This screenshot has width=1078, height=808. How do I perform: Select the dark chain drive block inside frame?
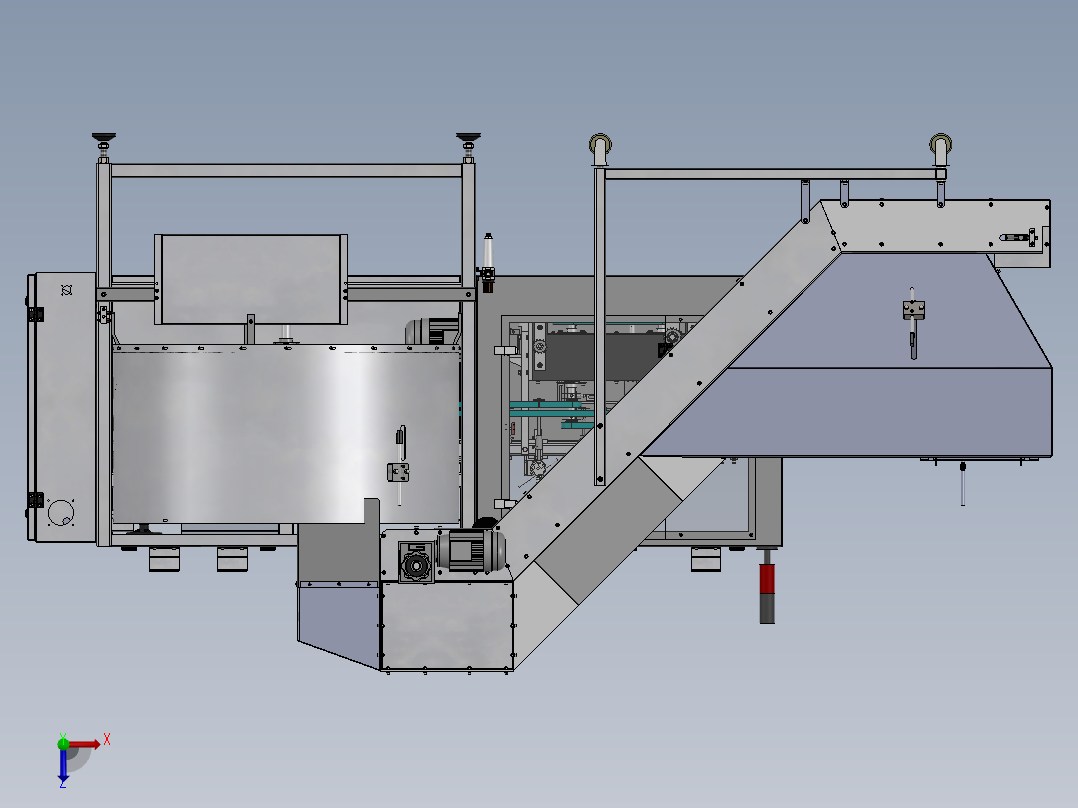pos(598,355)
